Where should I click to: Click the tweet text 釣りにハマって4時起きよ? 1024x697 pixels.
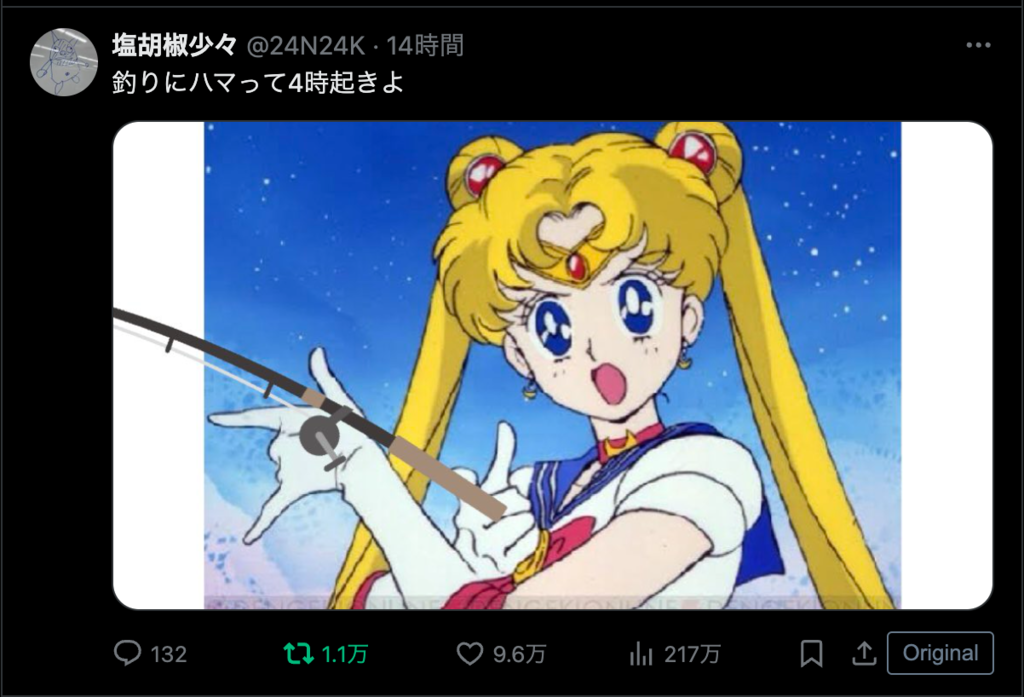click(x=258, y=82)
